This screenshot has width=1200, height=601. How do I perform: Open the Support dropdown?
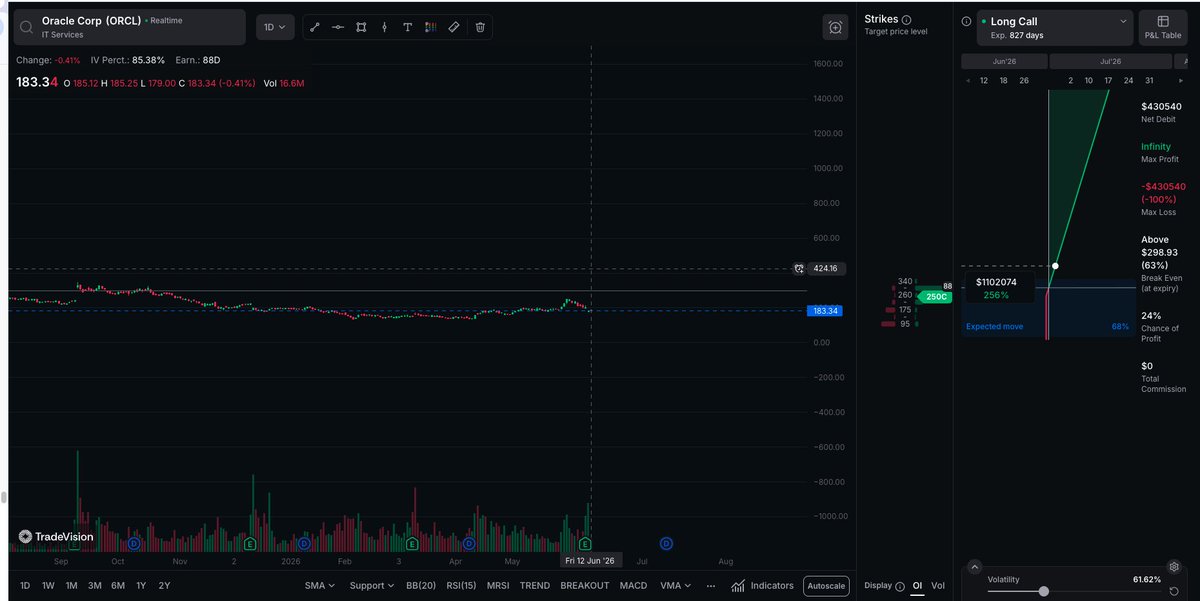pos(371,586)
